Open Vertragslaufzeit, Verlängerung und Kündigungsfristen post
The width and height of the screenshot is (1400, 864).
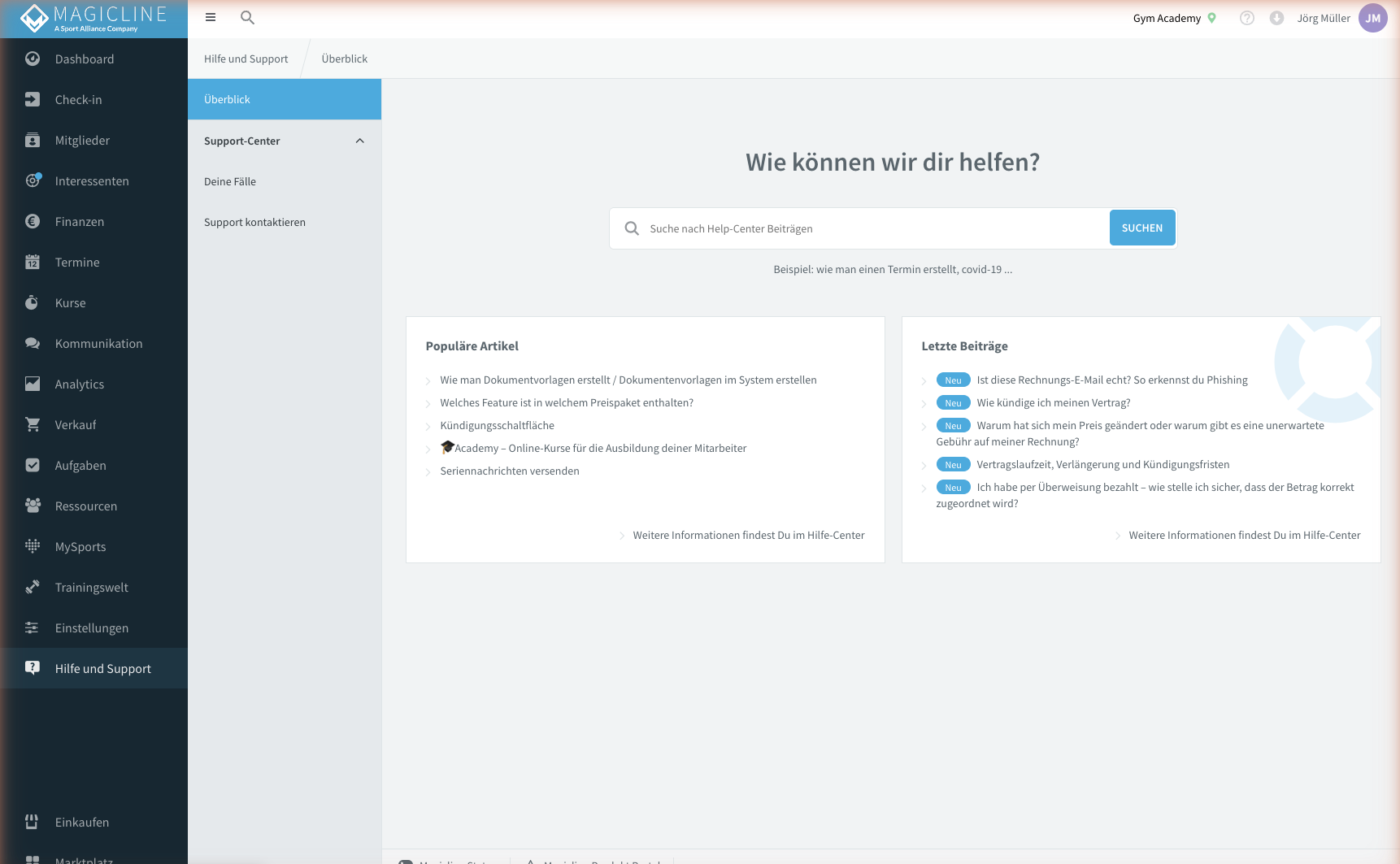pyautogui.click(x=1103, y=464)
